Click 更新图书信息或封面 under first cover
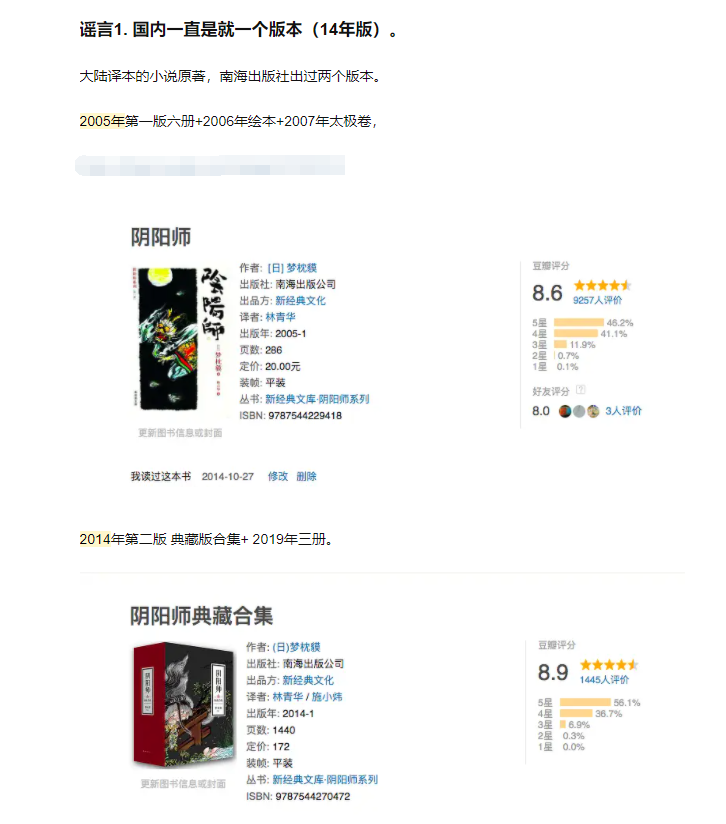 180,433
